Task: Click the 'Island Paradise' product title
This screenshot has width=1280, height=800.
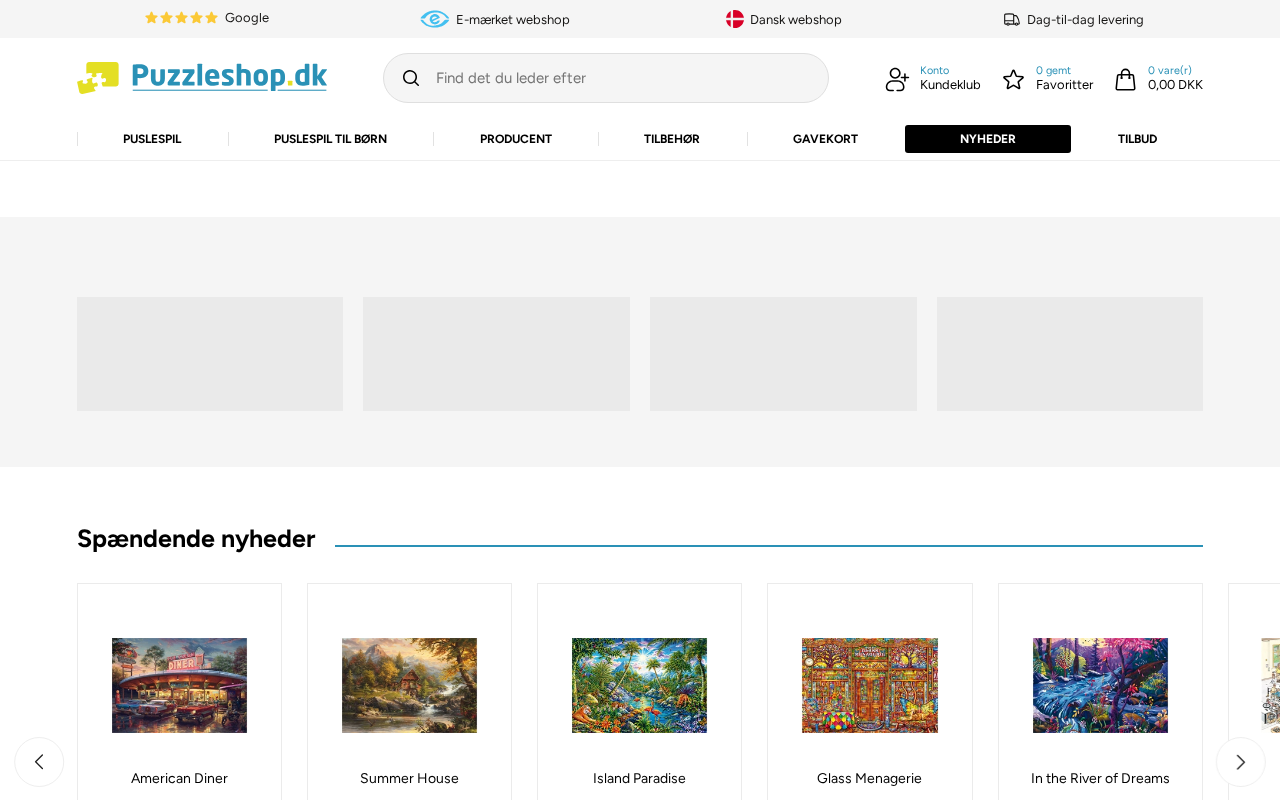Action: click(x=639, y=778)
